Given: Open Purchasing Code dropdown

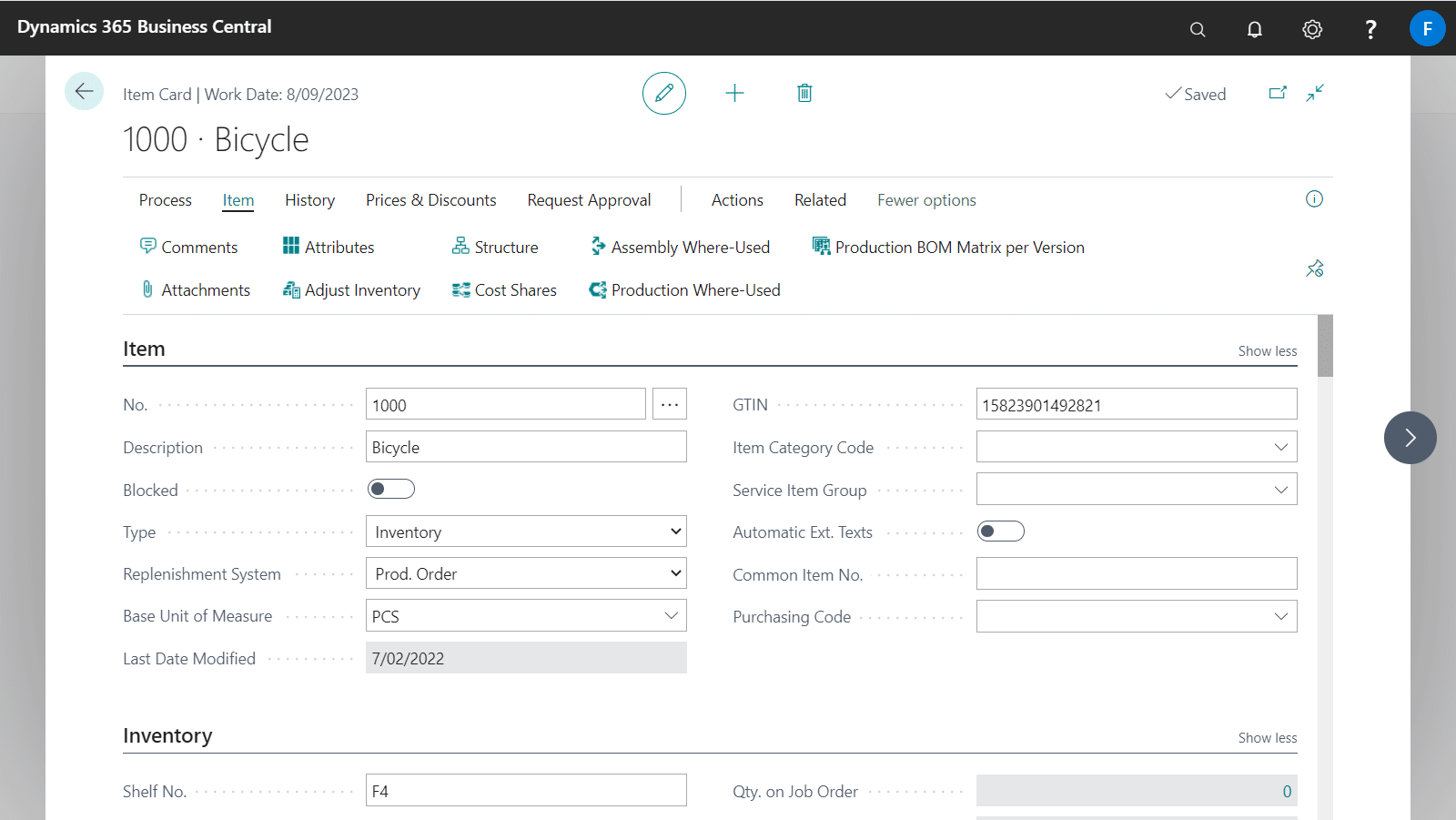Looking at the screenshot, I should pyautogui.click(x=1281, y=616).
